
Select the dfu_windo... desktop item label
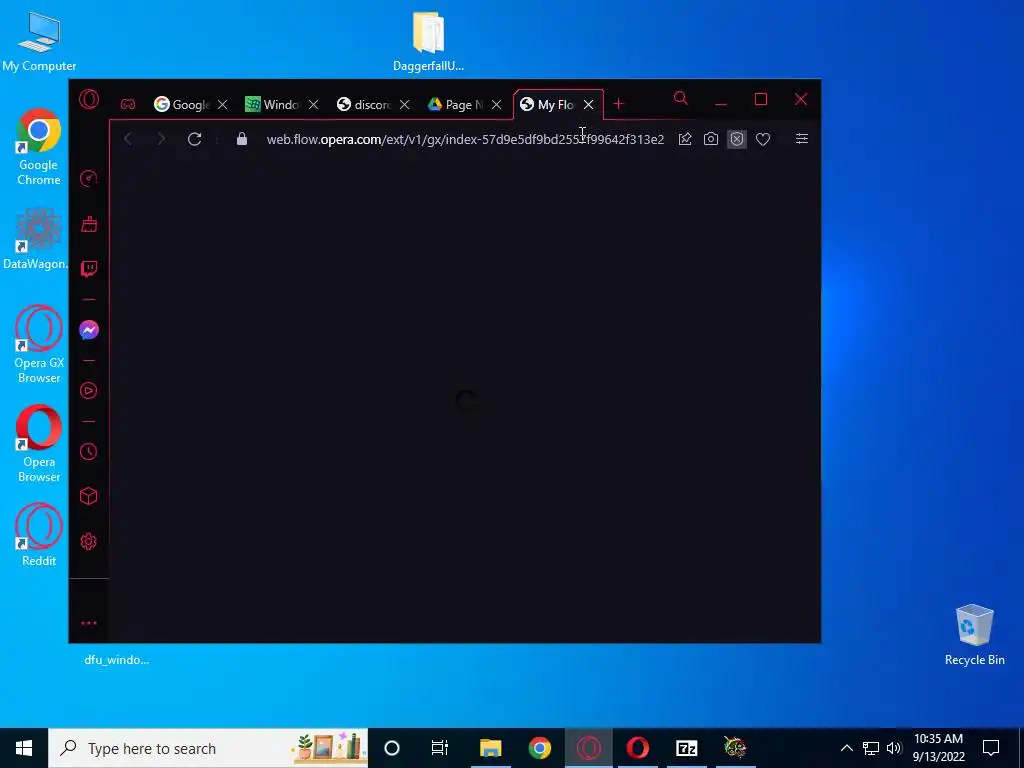pyautogui.click(x=116, y=660)
